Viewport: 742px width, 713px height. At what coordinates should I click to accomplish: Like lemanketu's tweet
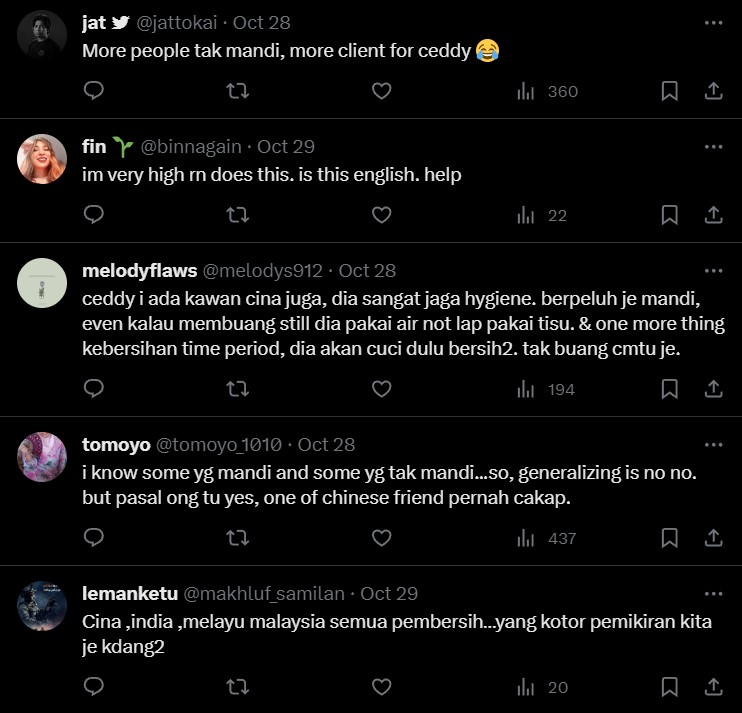381,687
